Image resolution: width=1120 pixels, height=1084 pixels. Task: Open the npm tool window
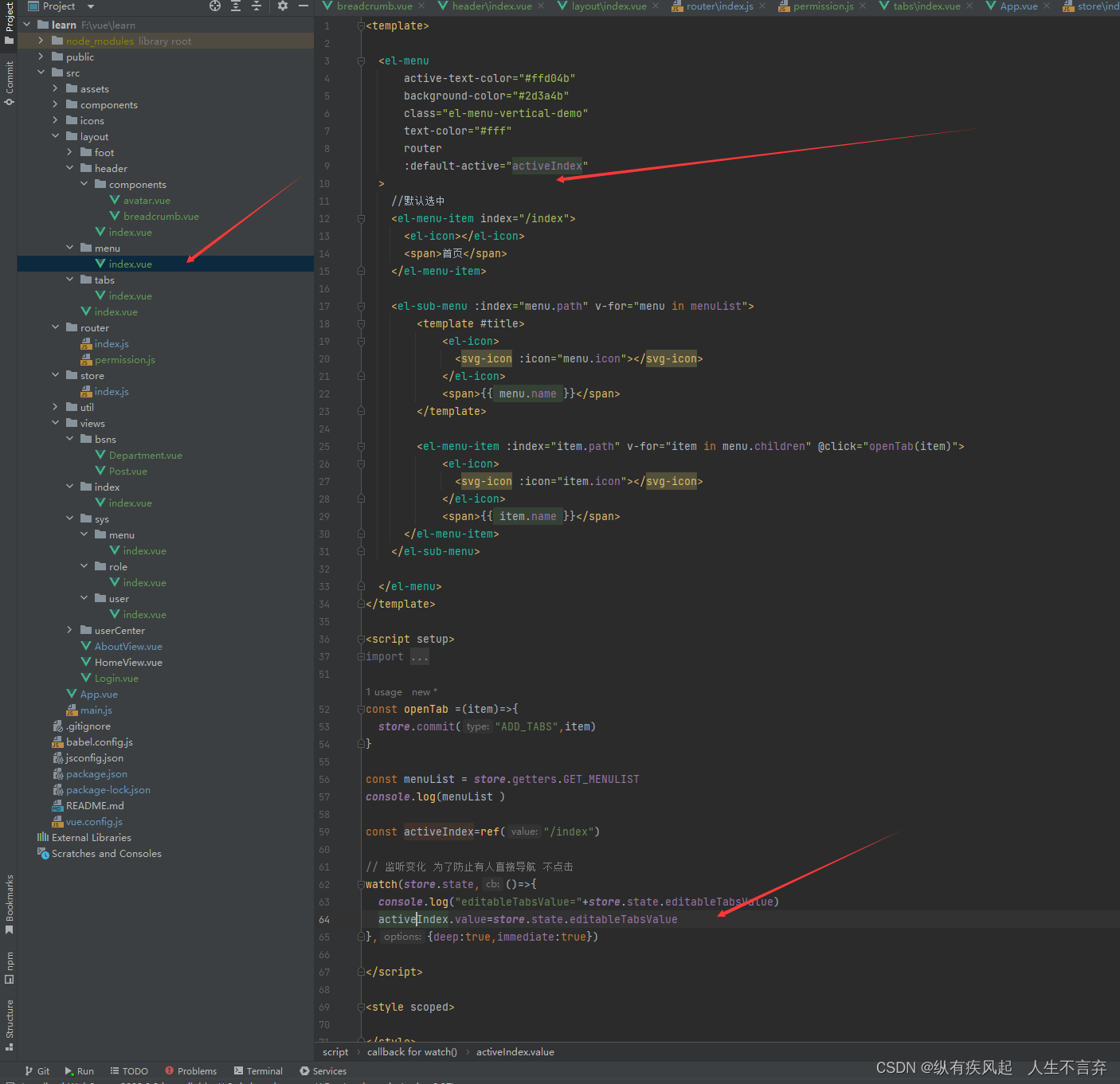tap(9, 967)
